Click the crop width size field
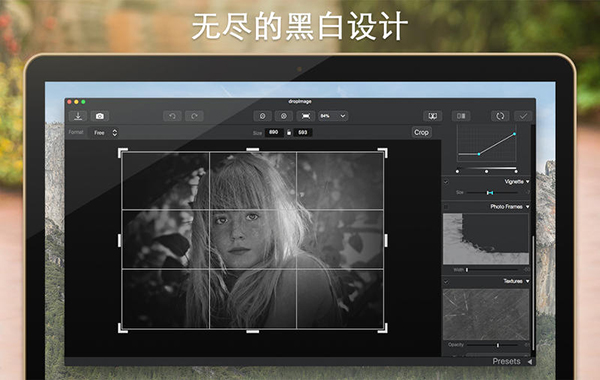This screenshot has width=600, height=380. point(274,132)
